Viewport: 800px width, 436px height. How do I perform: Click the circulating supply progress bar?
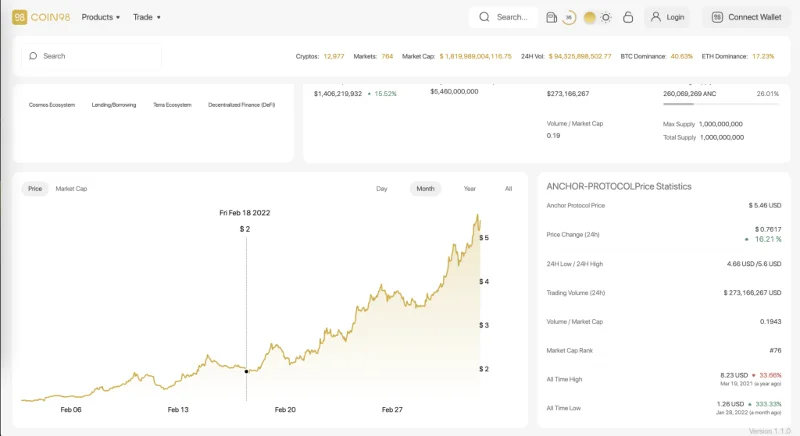[x=721, y=104]
